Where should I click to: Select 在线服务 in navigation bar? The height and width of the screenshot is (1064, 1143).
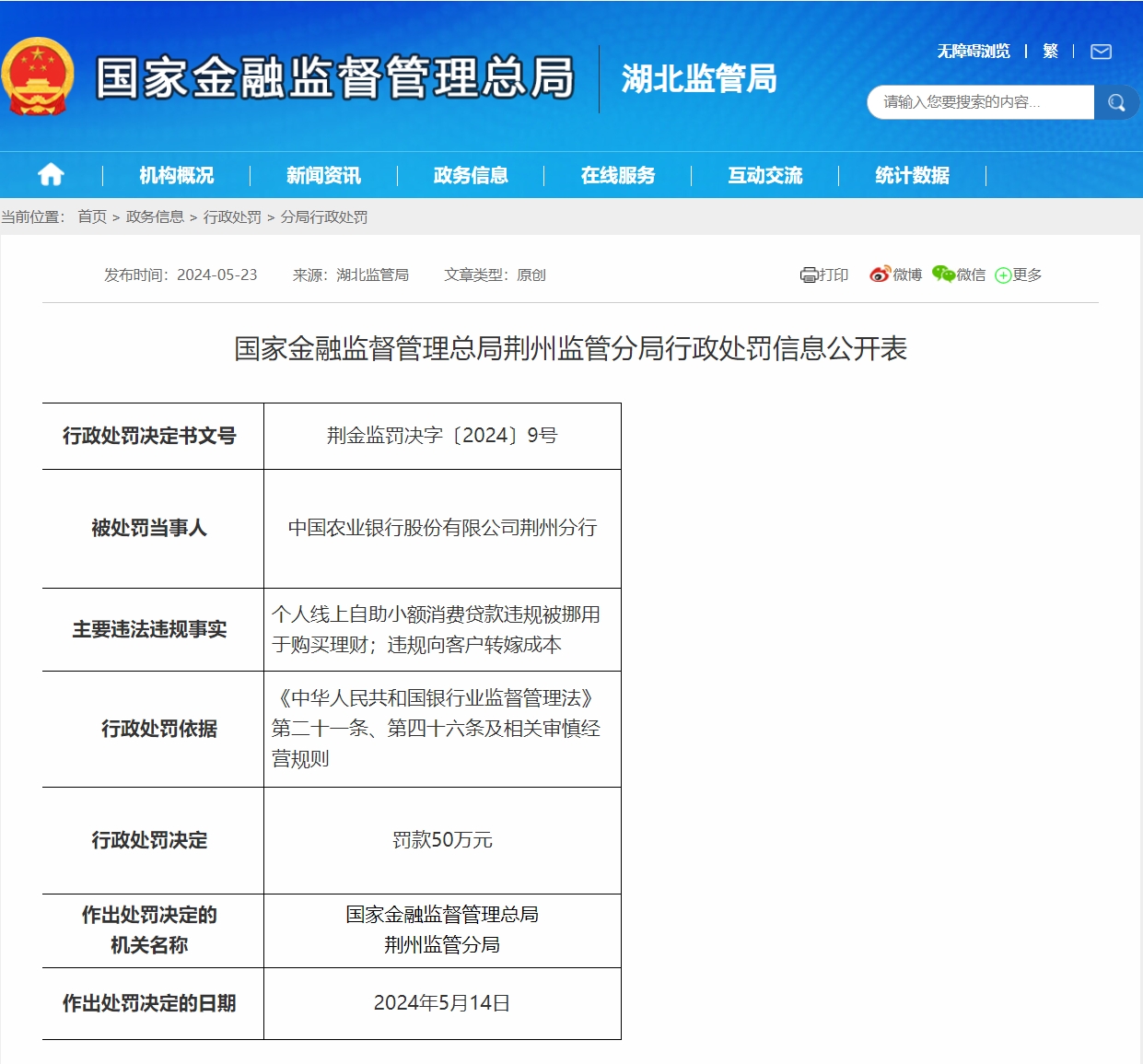click(x=618, y=175)
